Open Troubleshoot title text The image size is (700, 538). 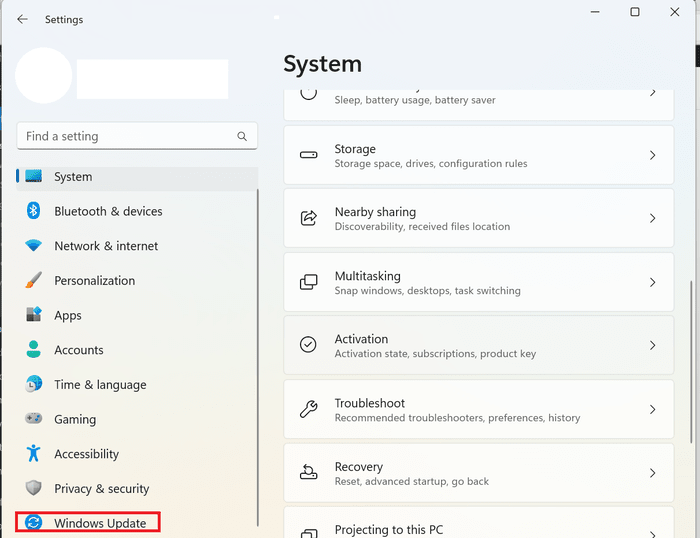[370, 403]
